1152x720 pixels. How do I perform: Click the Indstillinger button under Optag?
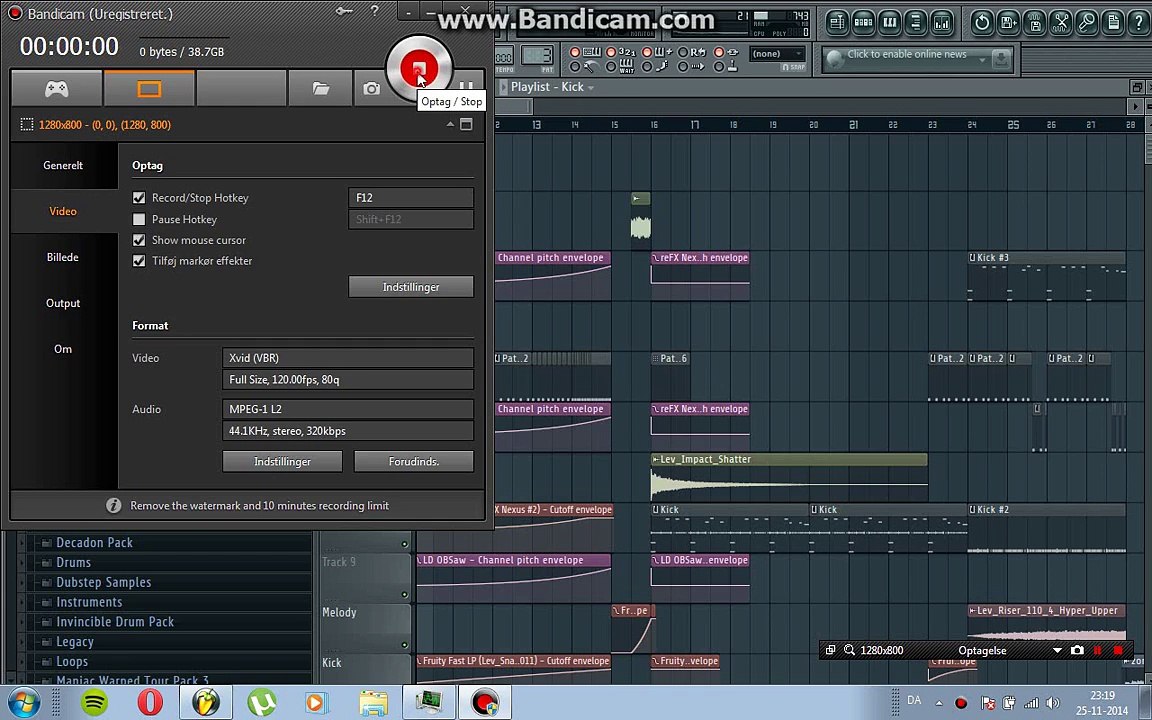(x=411, y=287)
